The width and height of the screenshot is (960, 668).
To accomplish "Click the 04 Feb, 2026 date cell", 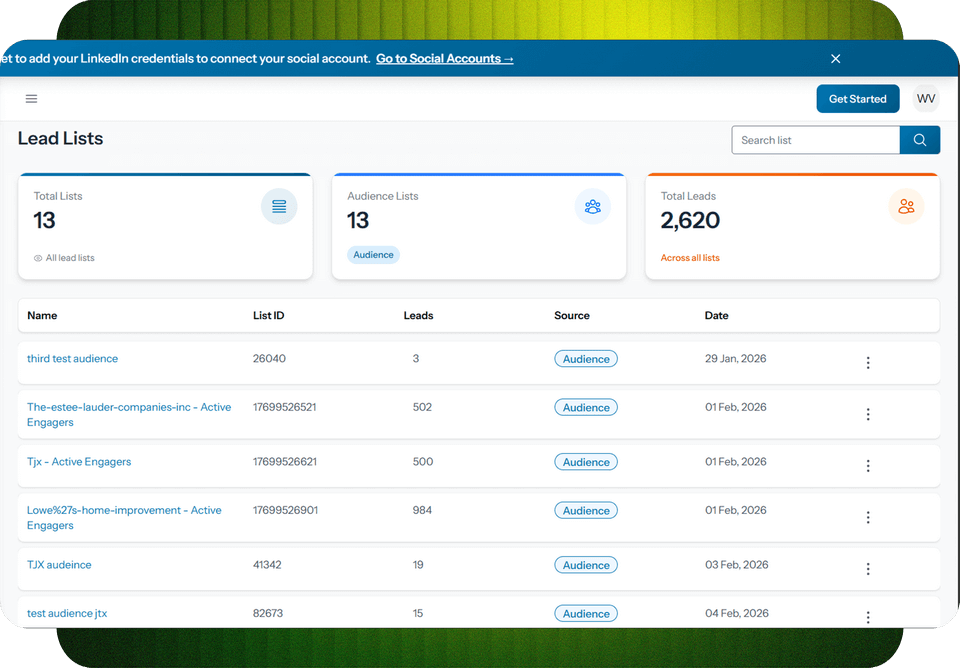I will (737, 613).
